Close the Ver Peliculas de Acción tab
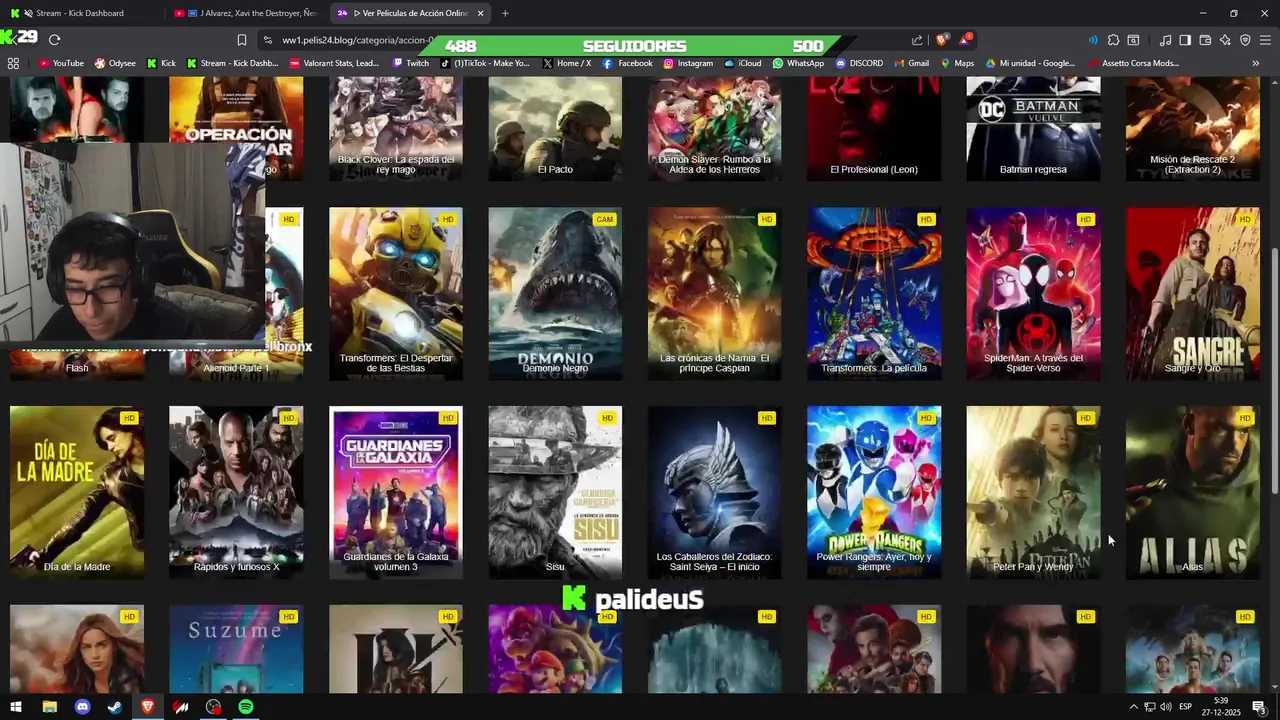Viewport: 1280px width, 720px height. pos(480,13)
